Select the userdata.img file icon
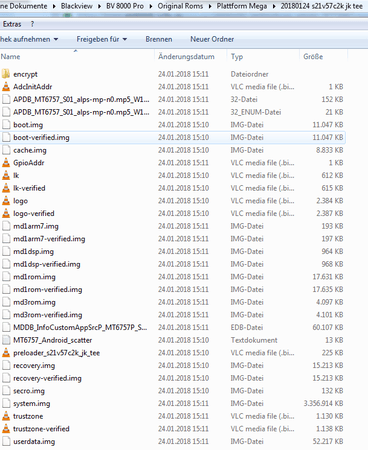The image size is (368, 450). [6, 441]
